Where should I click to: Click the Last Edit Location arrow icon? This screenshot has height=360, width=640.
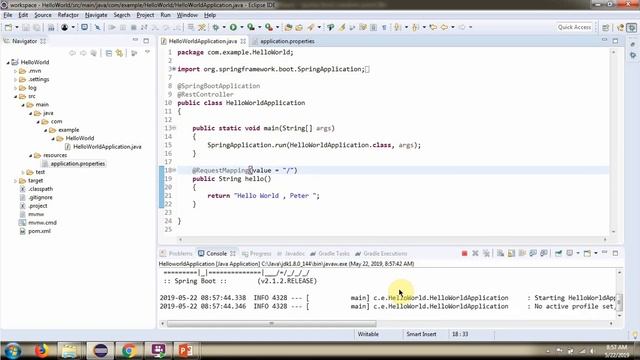pyautogui.click(x=433, y=27)
